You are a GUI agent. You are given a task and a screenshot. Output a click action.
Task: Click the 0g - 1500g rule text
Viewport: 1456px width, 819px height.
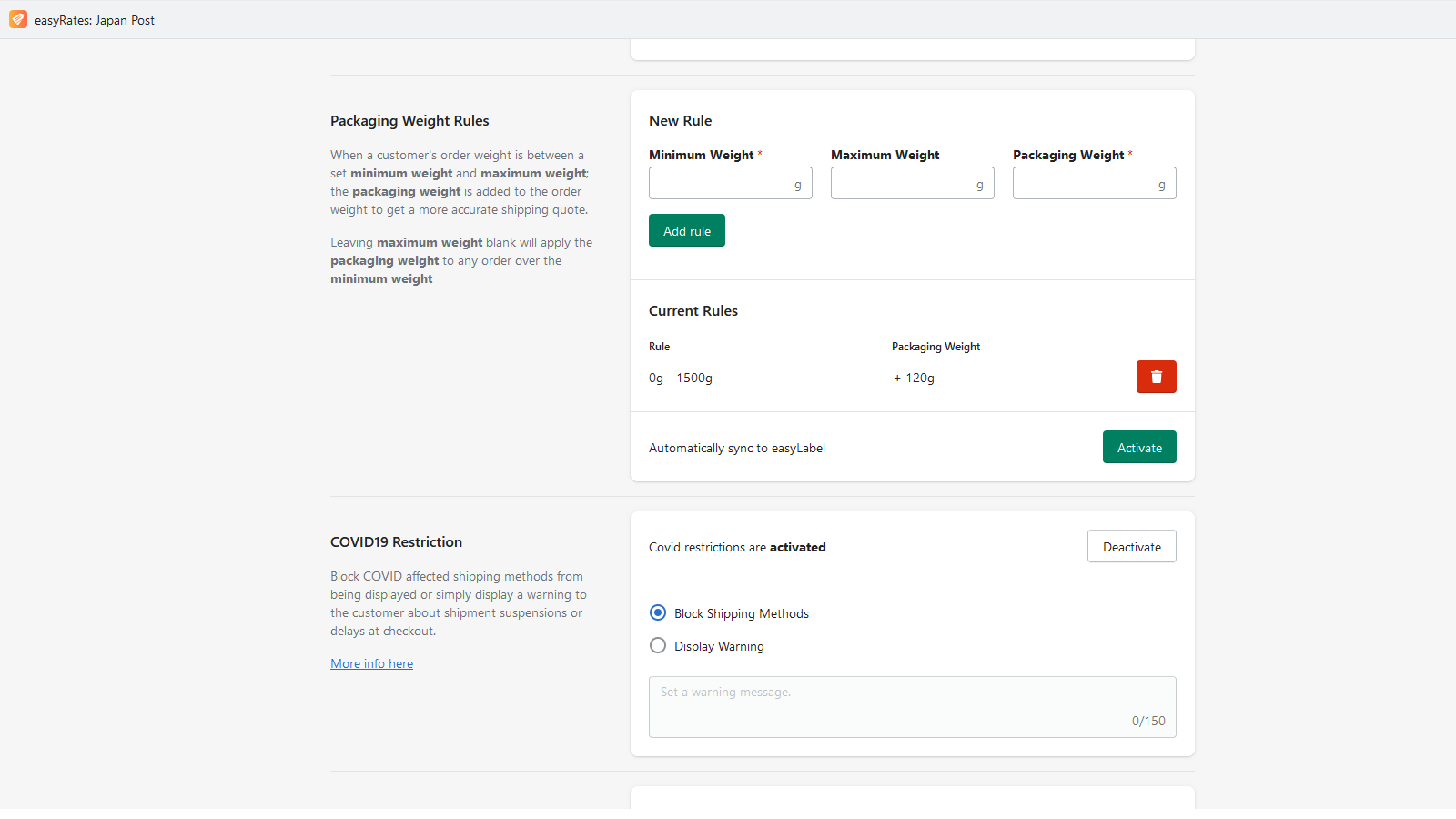(681, 378)
